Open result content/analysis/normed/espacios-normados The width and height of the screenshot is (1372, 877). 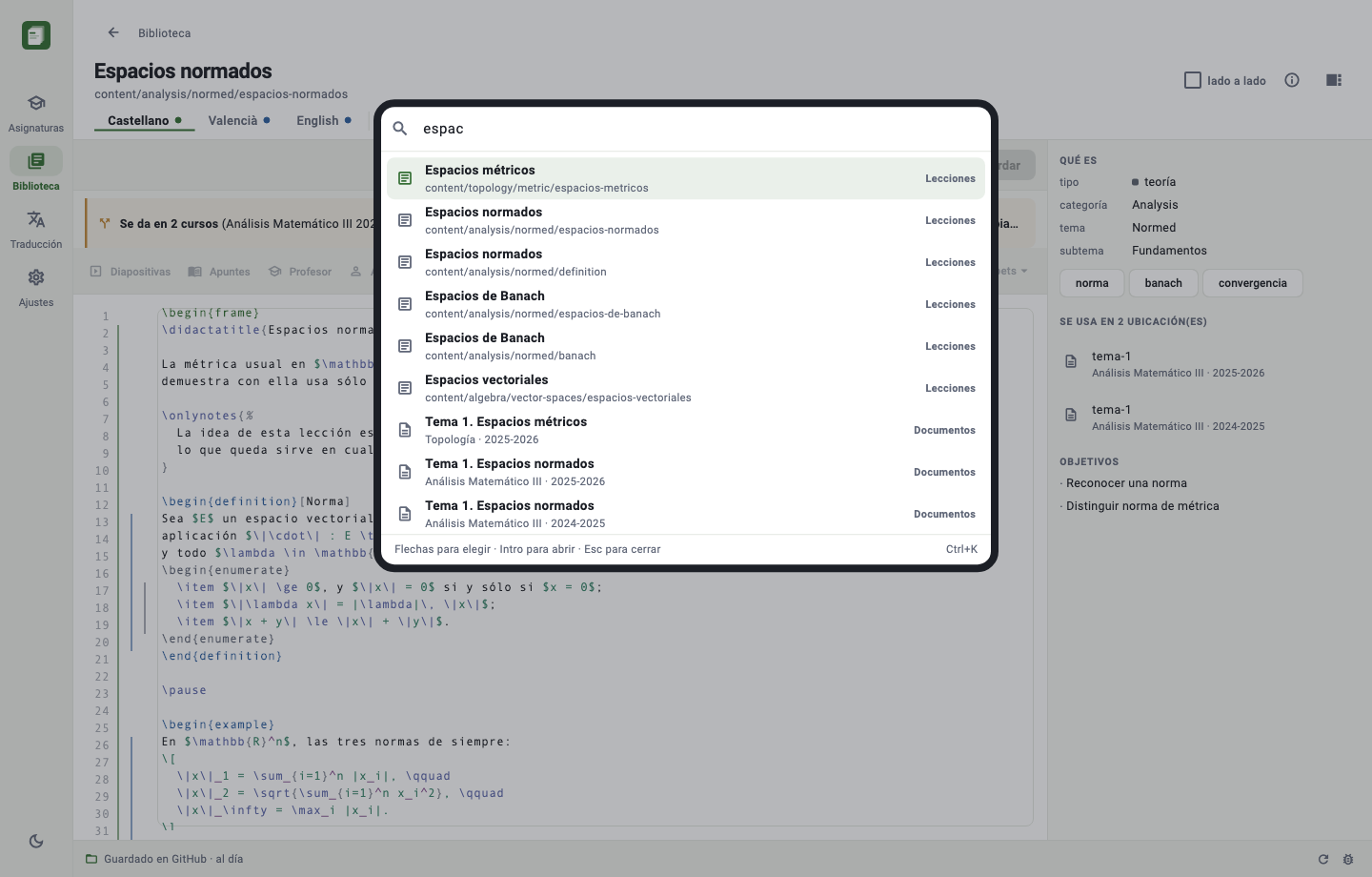tap(686, 220)
